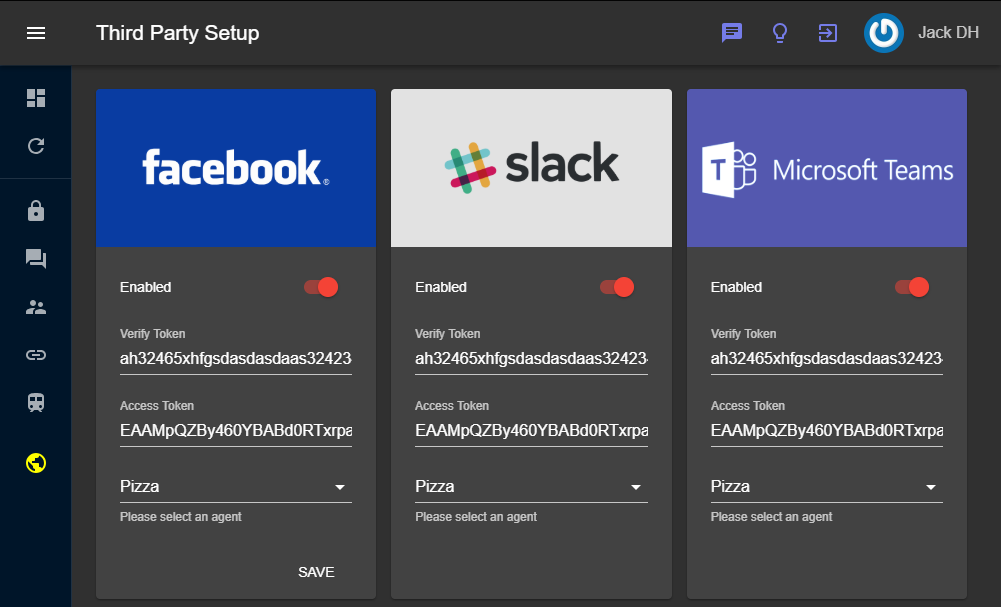Click the people group icon in sidebar
This screenshot has height=607, width=1001.
pyautogui.click(x=36, y=307)
